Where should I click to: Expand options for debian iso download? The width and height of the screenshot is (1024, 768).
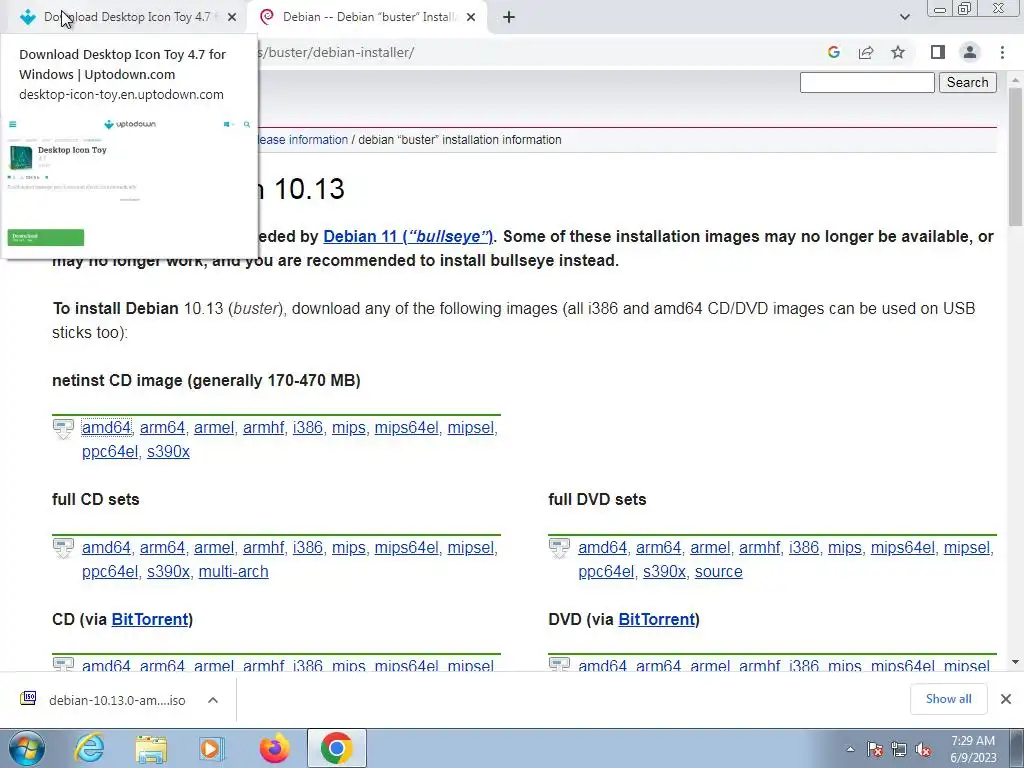coord(213,700)
